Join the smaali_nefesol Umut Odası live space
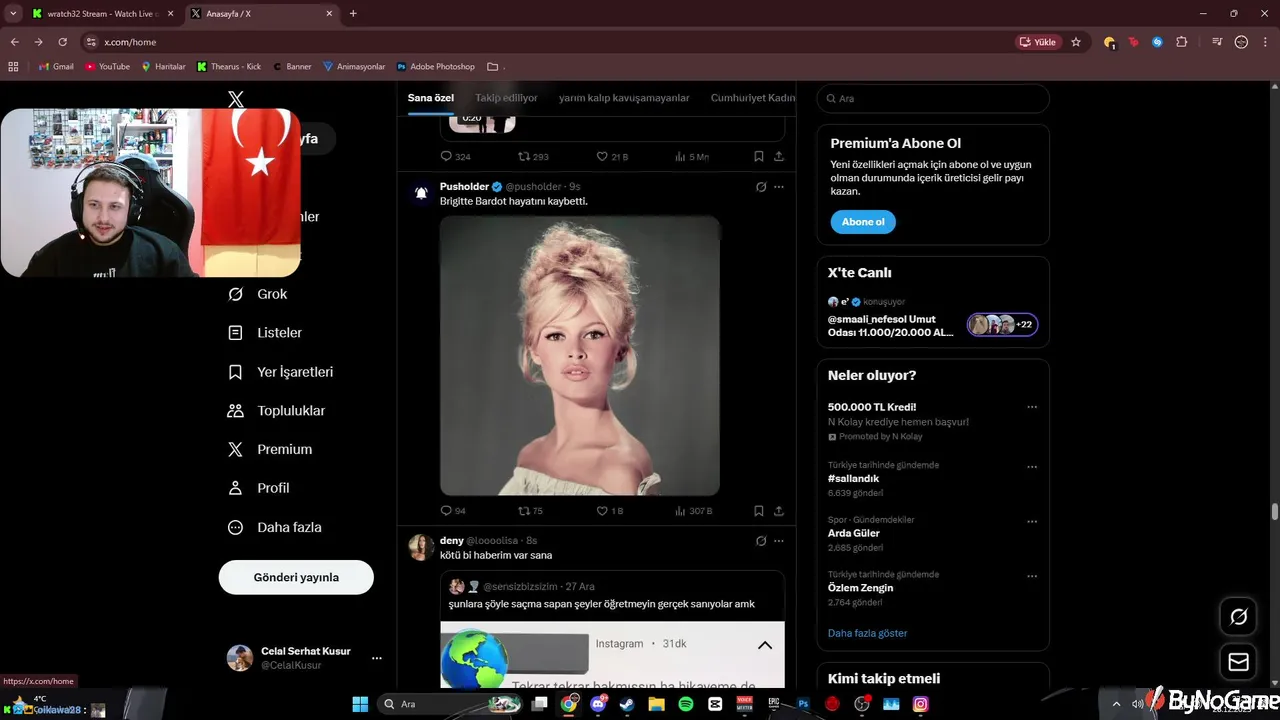 coord(933,325)
